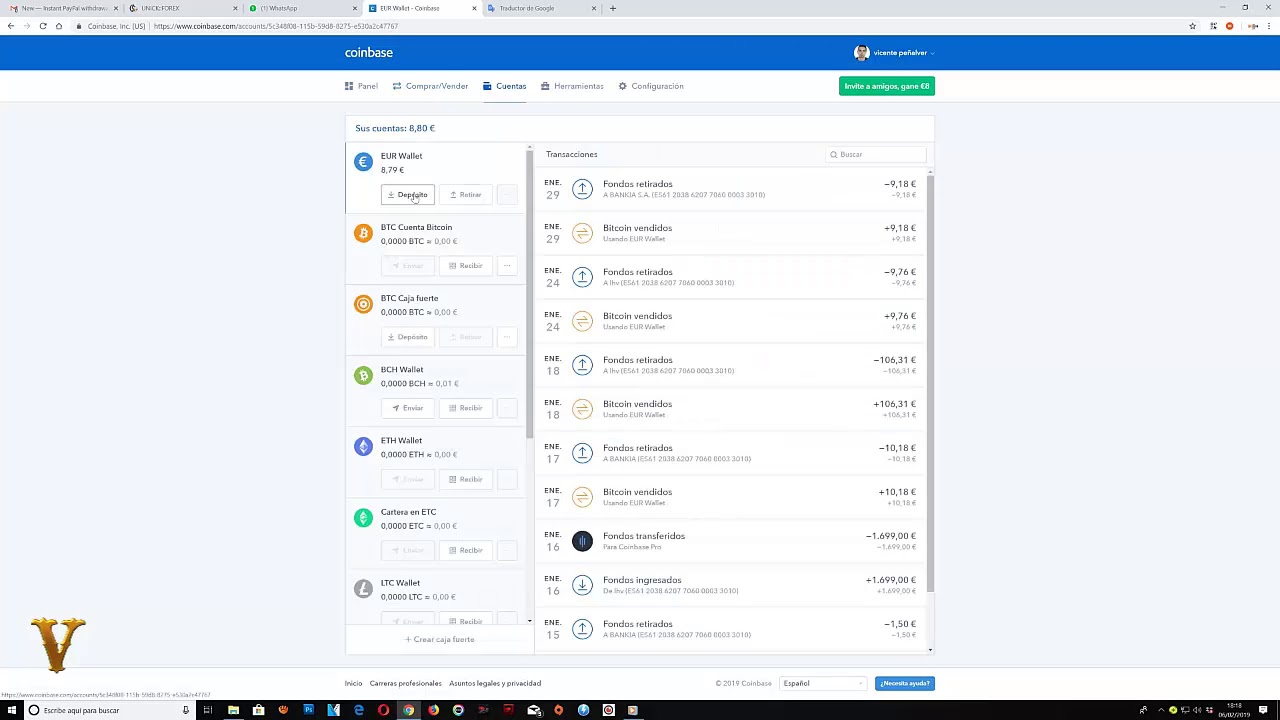Click Retirar under EUR Wallet
This screenshot has width=1280, height=720.
click(465, 195)
